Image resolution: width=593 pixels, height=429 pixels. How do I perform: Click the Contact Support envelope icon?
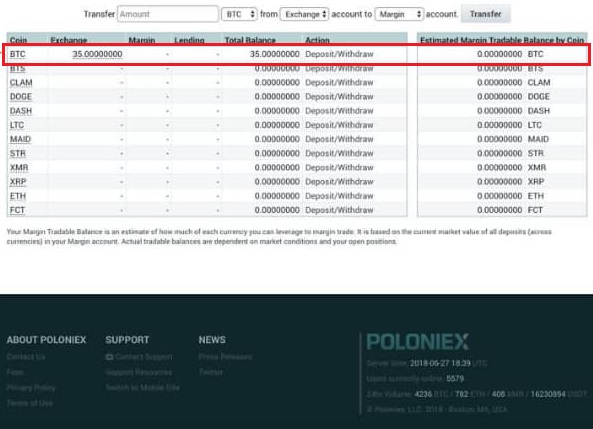(109, 357)
